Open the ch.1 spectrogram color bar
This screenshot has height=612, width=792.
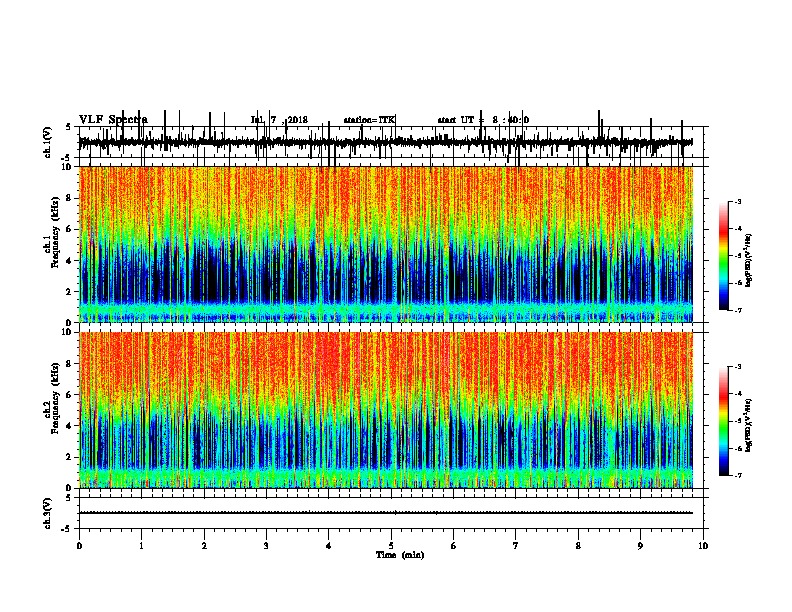pyautogui.click(x=724, y=256)
